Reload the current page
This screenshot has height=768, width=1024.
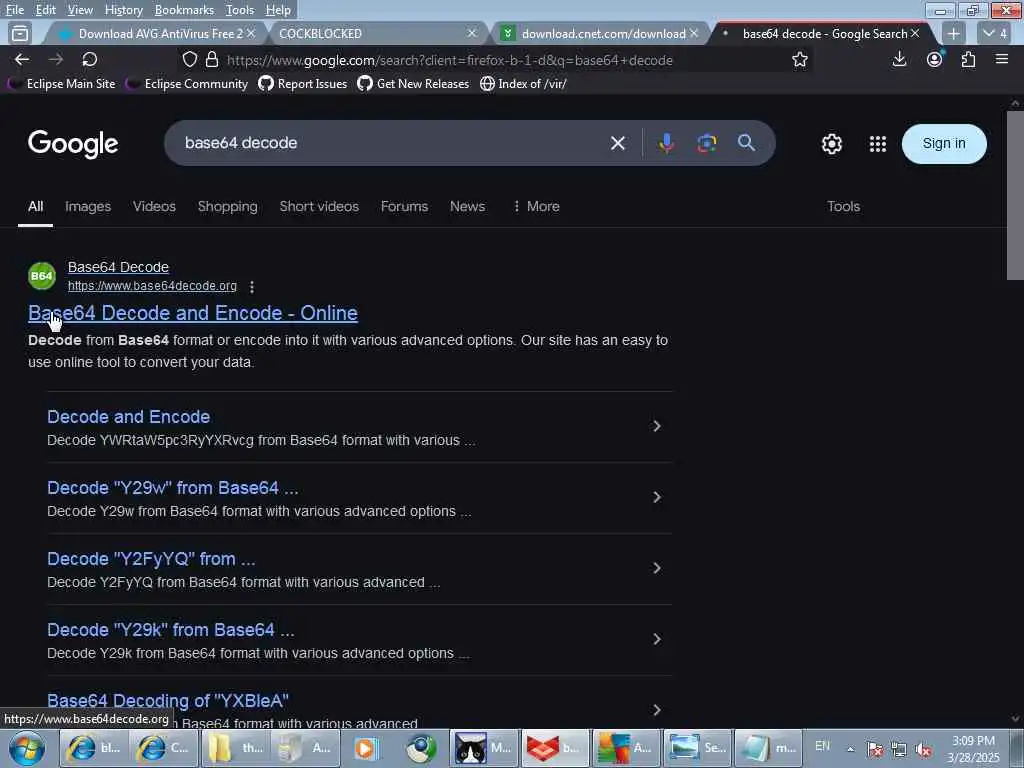coord(89,59)
